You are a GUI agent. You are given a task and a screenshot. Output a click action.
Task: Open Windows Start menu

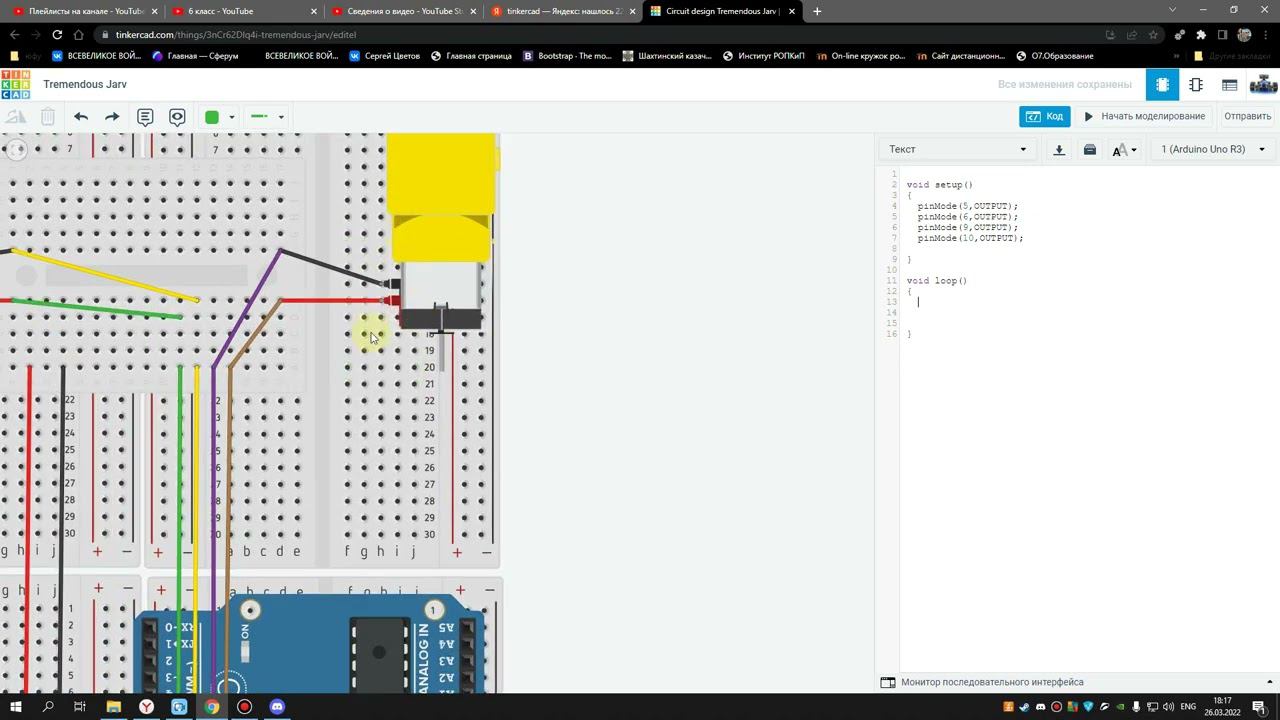(15, 707)
